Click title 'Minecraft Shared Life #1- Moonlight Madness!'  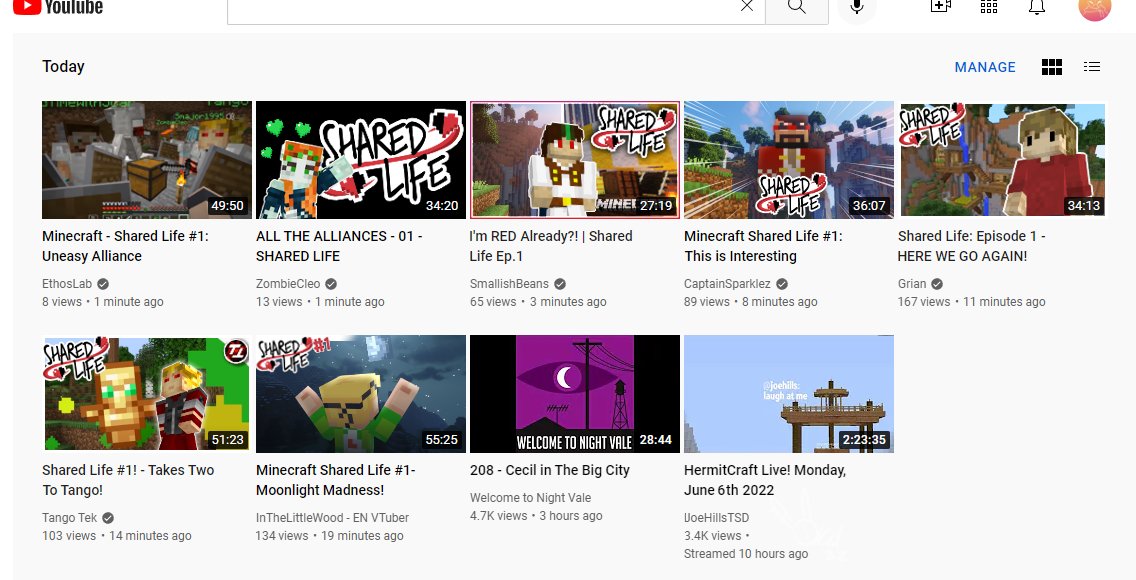tap(335, 480)
